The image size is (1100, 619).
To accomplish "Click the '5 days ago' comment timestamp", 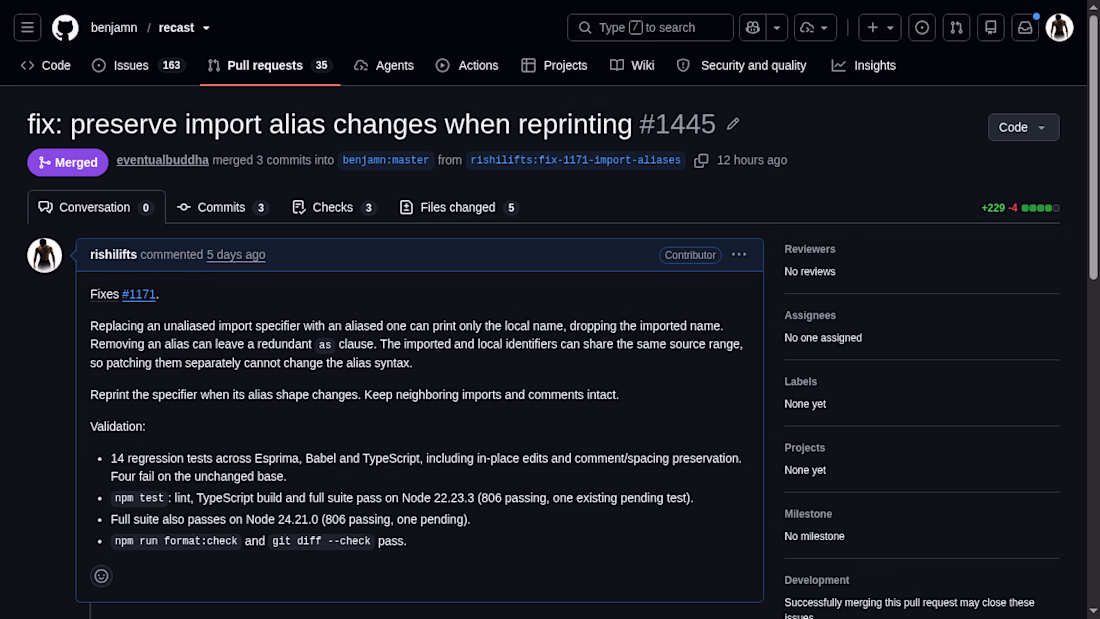I will 236,255.
